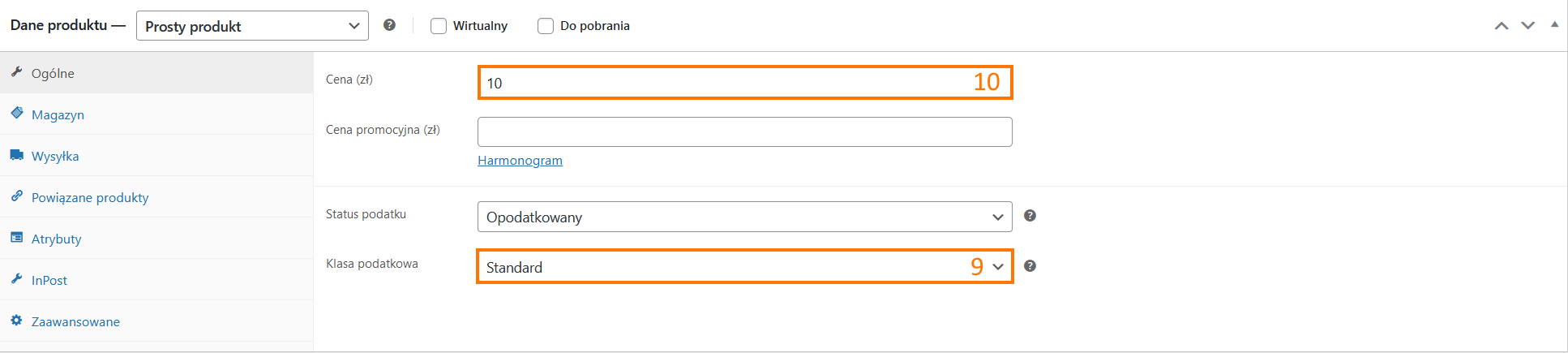
Task: Click help icon beside Status podatku
Action: coord(1030,216)
